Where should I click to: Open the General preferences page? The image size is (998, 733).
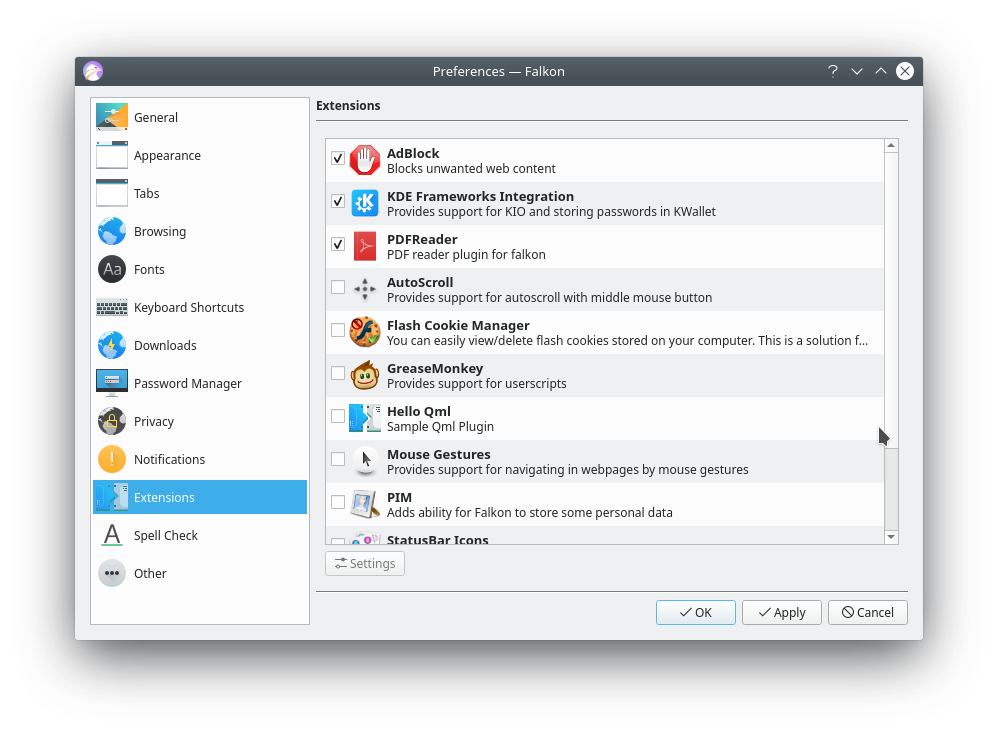[200, 117]
